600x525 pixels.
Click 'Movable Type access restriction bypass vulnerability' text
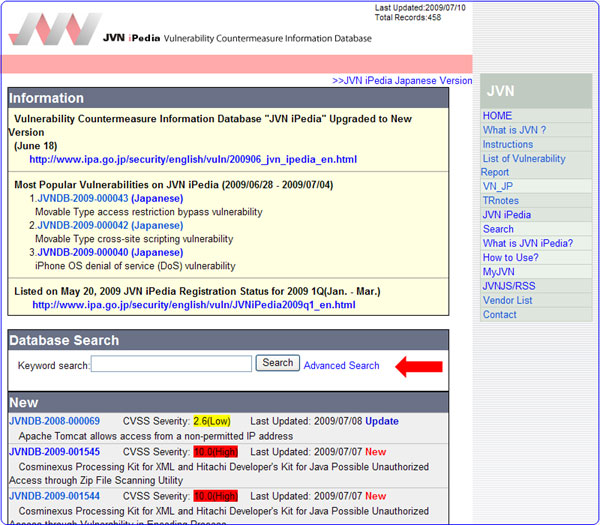pyautogui.click(x=149, y=212)
